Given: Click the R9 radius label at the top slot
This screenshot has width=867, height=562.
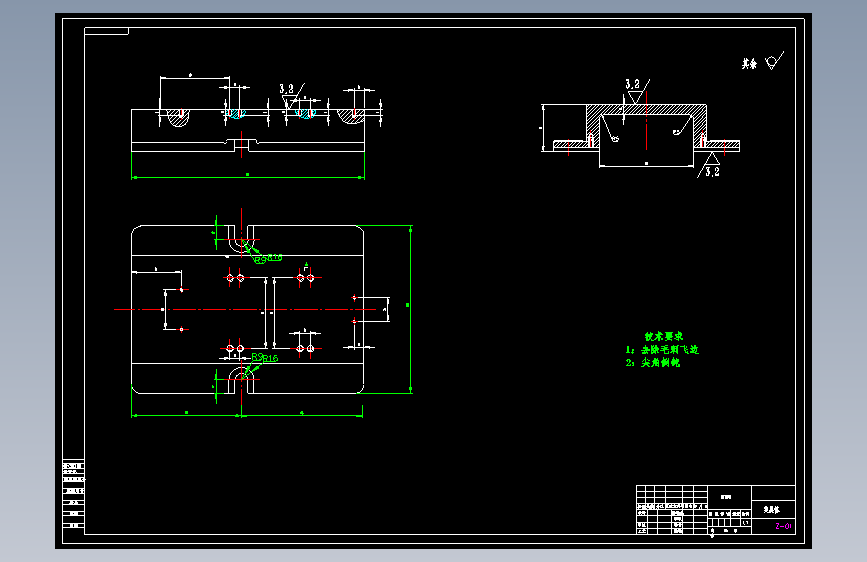Looking at the screenshot, I should pyautogui.click(x=260, y=259).
